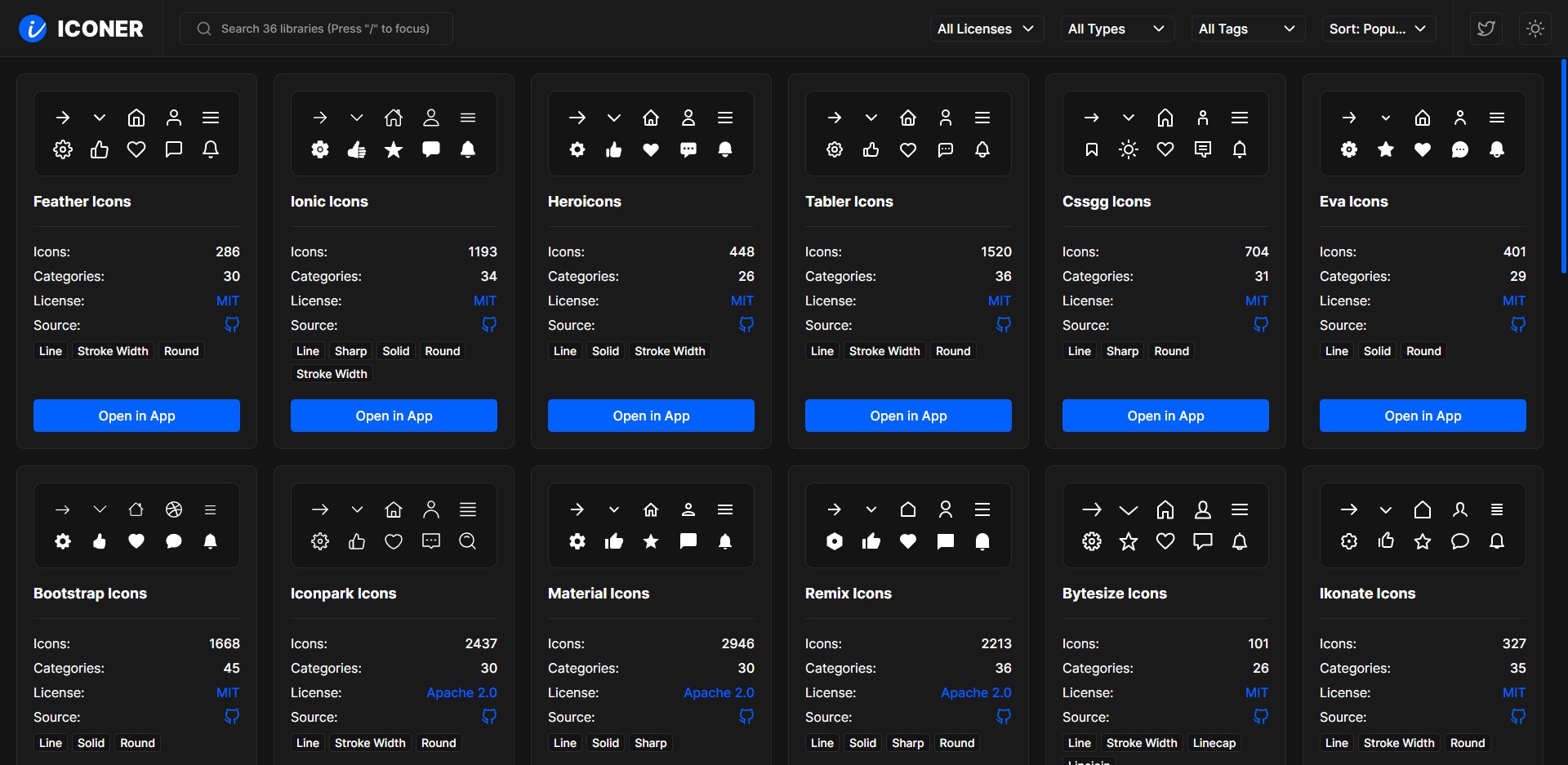Open the Bootstrap Icons title
The height and width of the screenshot is (765, 1568).
[90, 594]
